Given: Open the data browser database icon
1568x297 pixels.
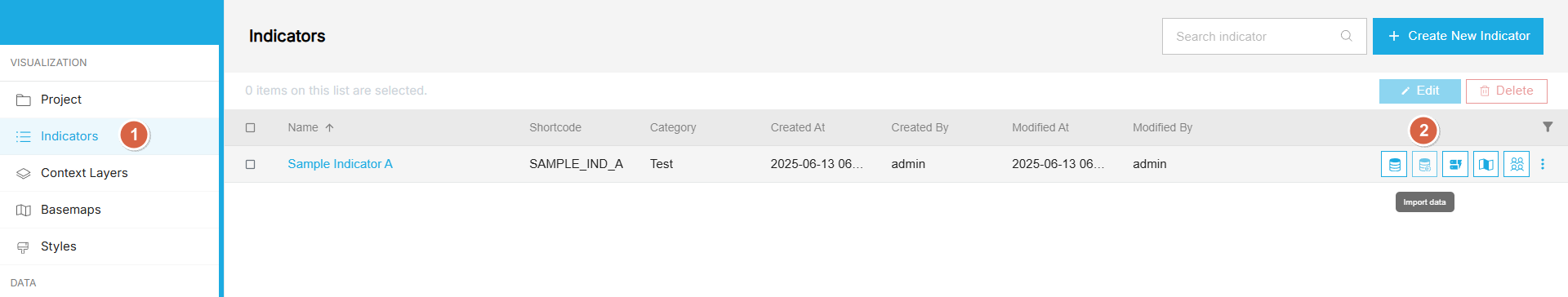Looking at the screenshot, I should coord(1394,165).
